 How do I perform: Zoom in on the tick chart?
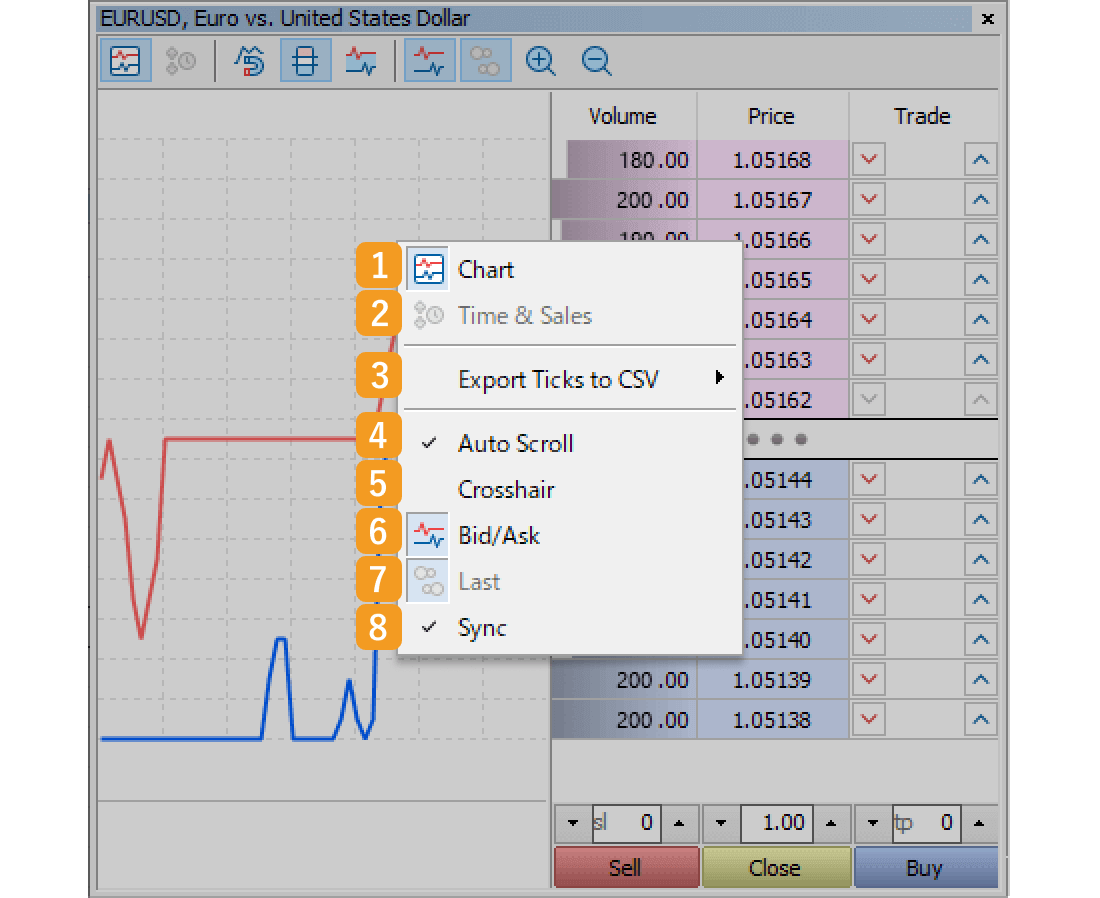tap(540, 60)
